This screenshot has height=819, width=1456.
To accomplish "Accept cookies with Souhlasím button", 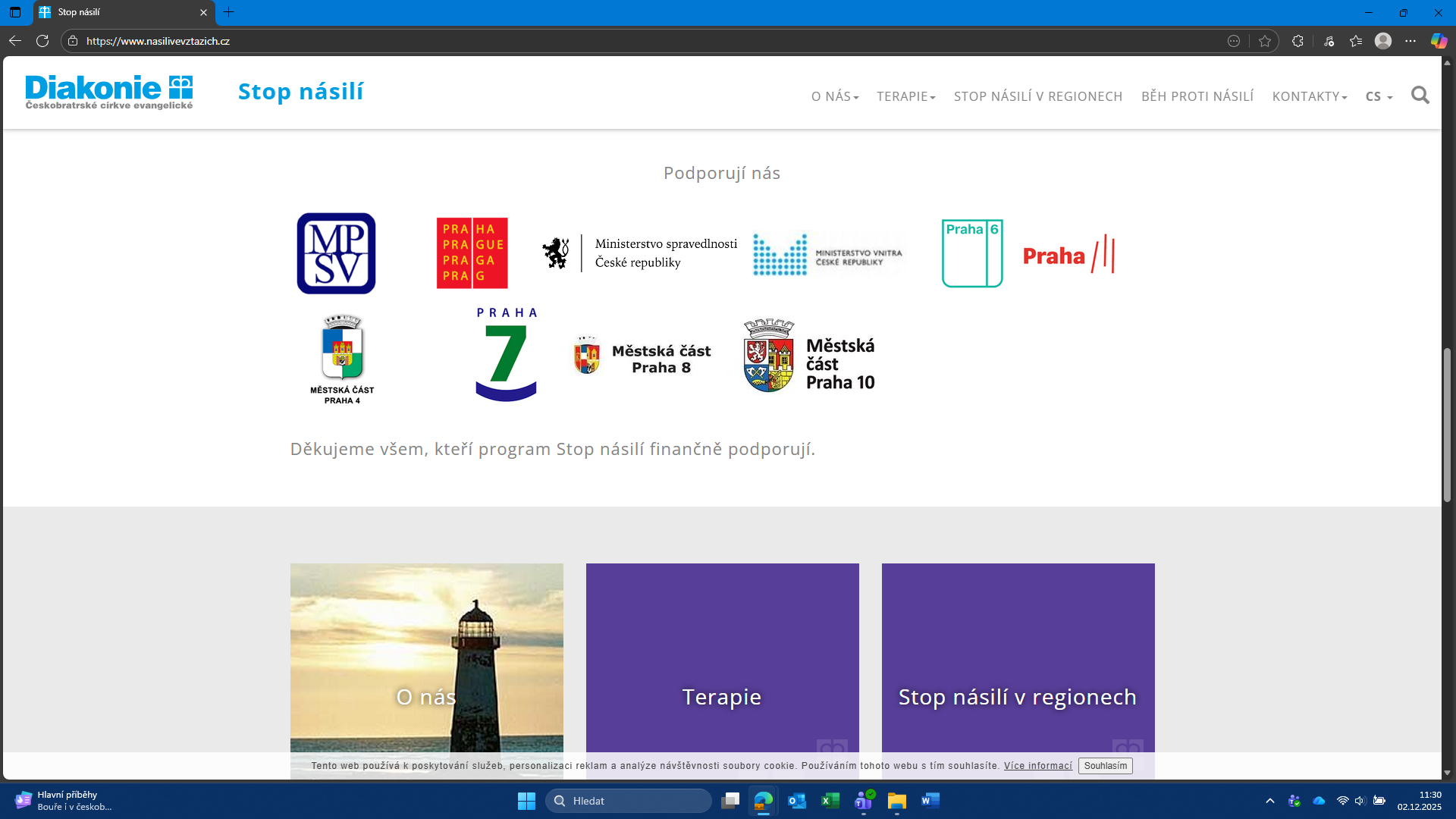I will tap(1105, 766).
